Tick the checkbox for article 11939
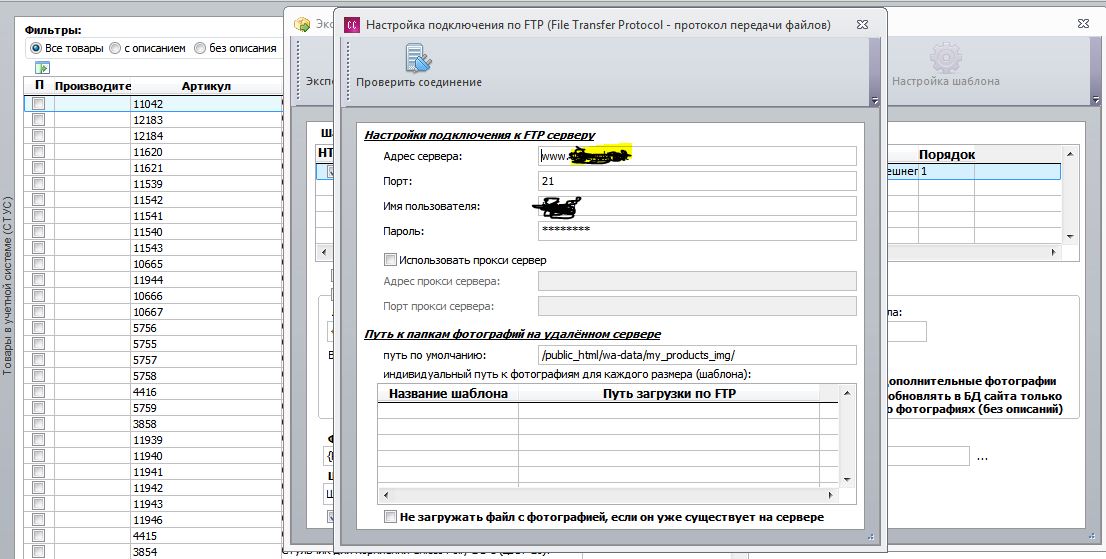This screenshot has width=1106, height=559. tap(39, 440)
